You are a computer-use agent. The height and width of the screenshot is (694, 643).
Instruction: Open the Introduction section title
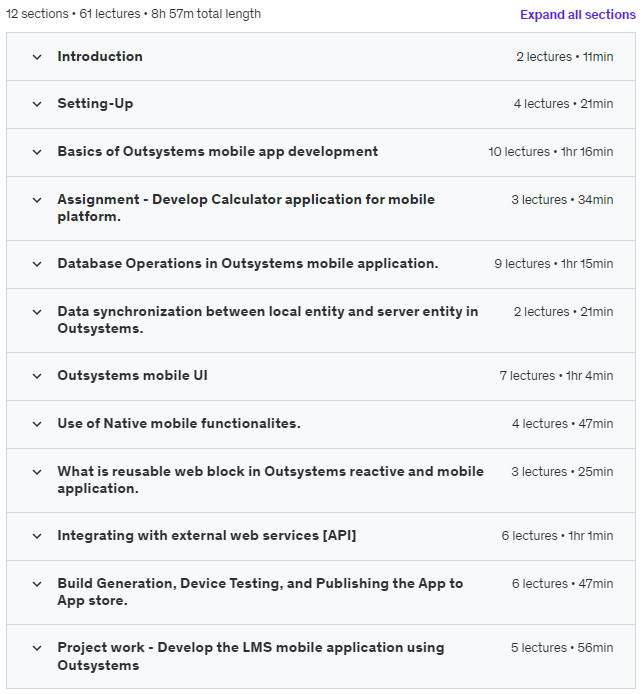pyautogui.click(x=100, y=56)
